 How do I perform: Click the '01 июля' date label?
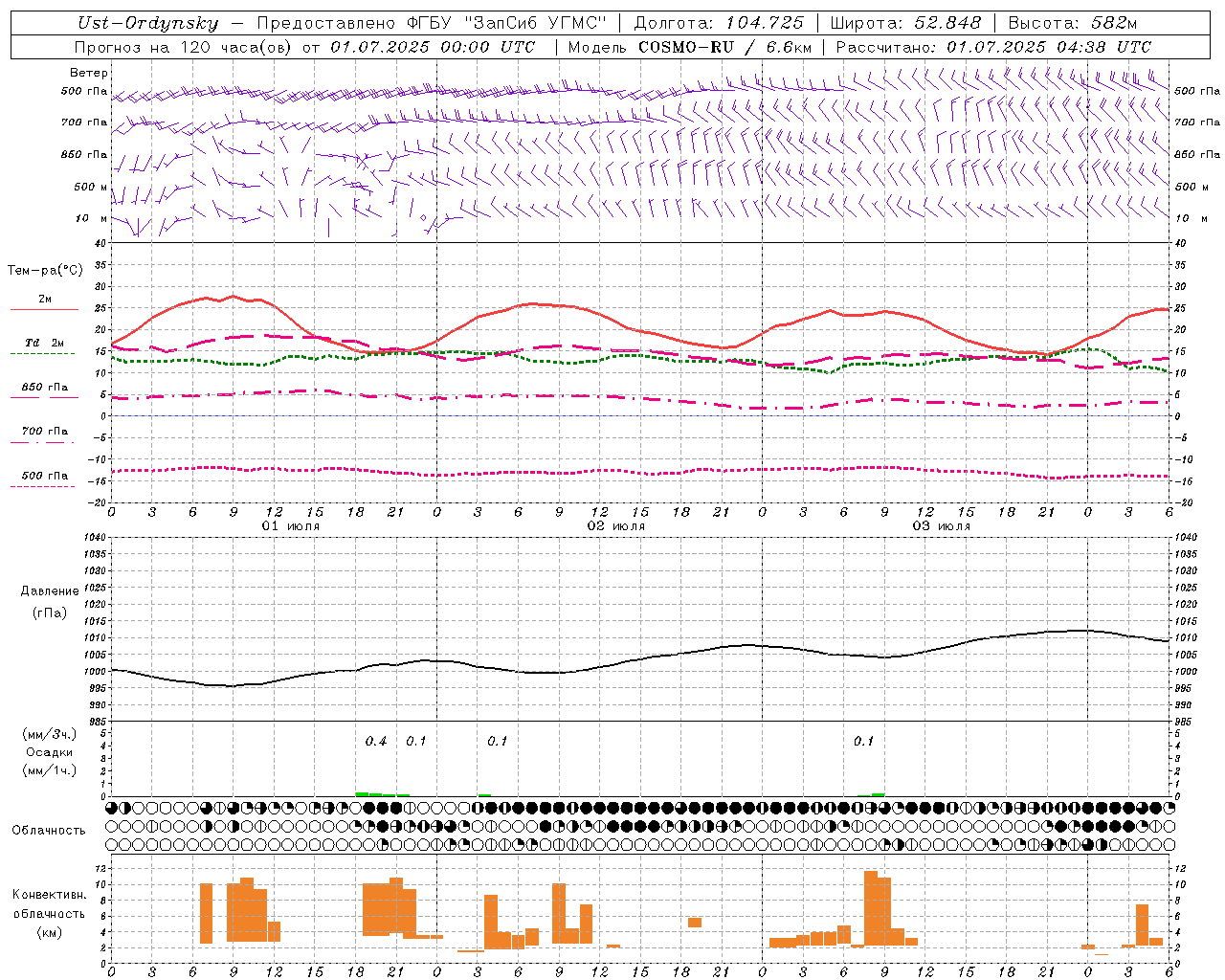(x=291, y=526)
